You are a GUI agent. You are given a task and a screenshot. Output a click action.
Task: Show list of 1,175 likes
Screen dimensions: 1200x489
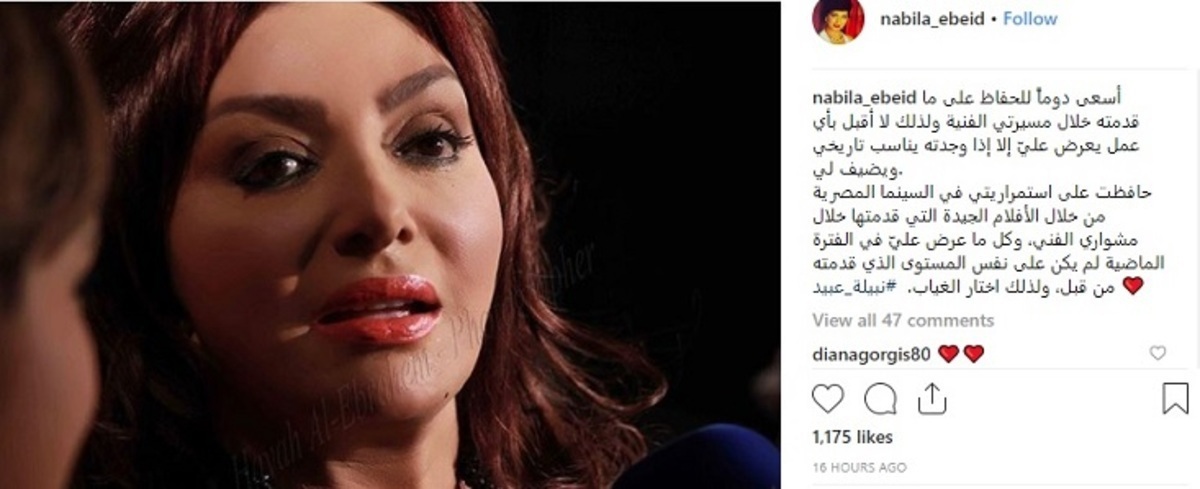853,437
